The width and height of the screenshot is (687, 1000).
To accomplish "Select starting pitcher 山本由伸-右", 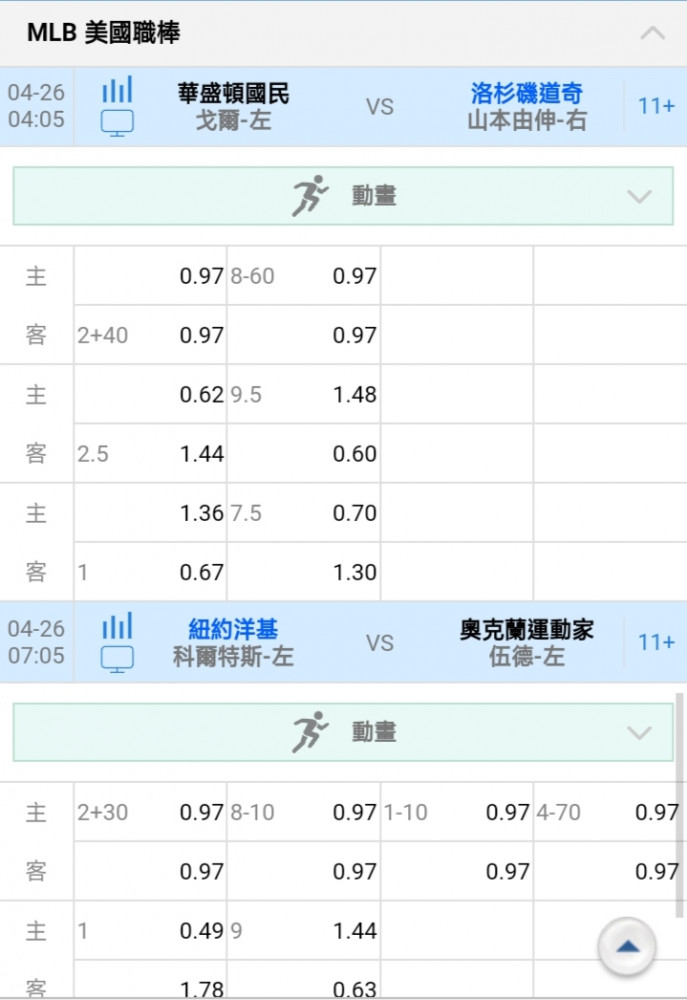I will [x=526, y=121].
